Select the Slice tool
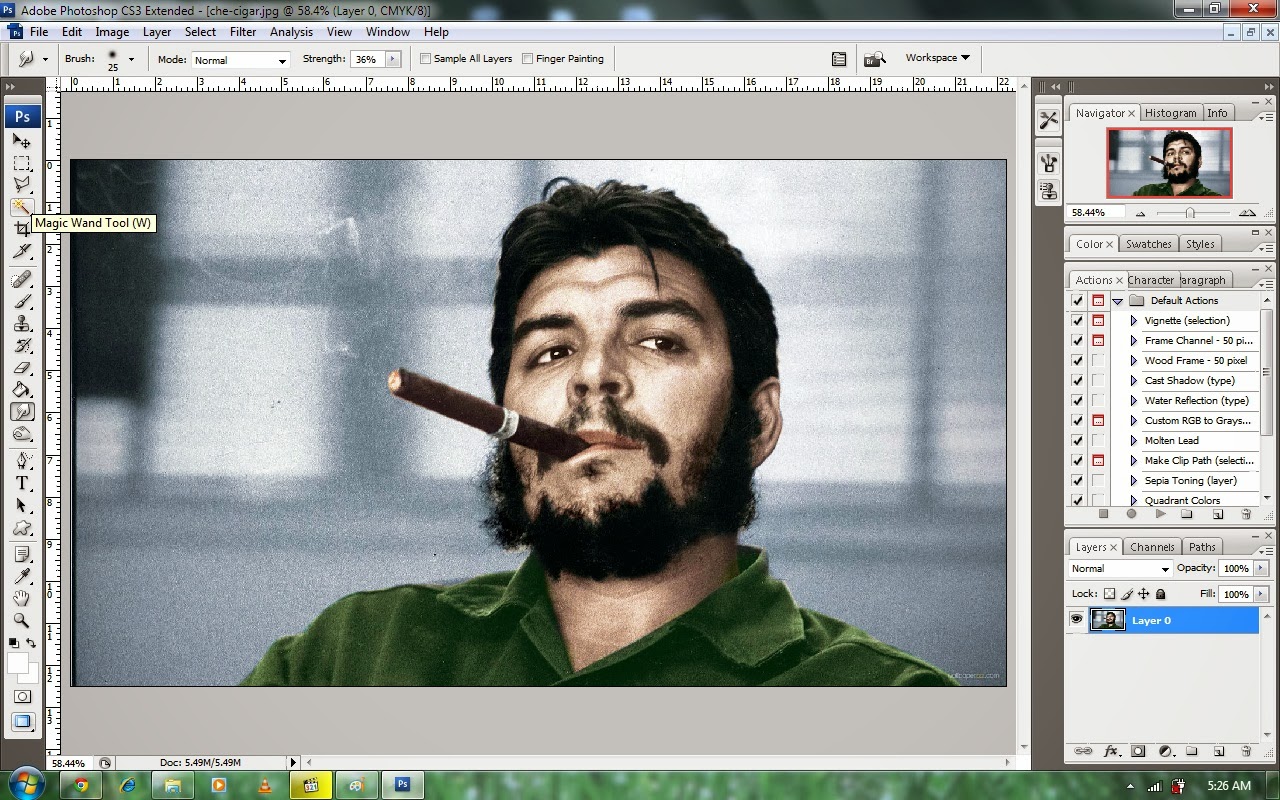The width and height of the screenshot is (1280, 800). [22, 251]
